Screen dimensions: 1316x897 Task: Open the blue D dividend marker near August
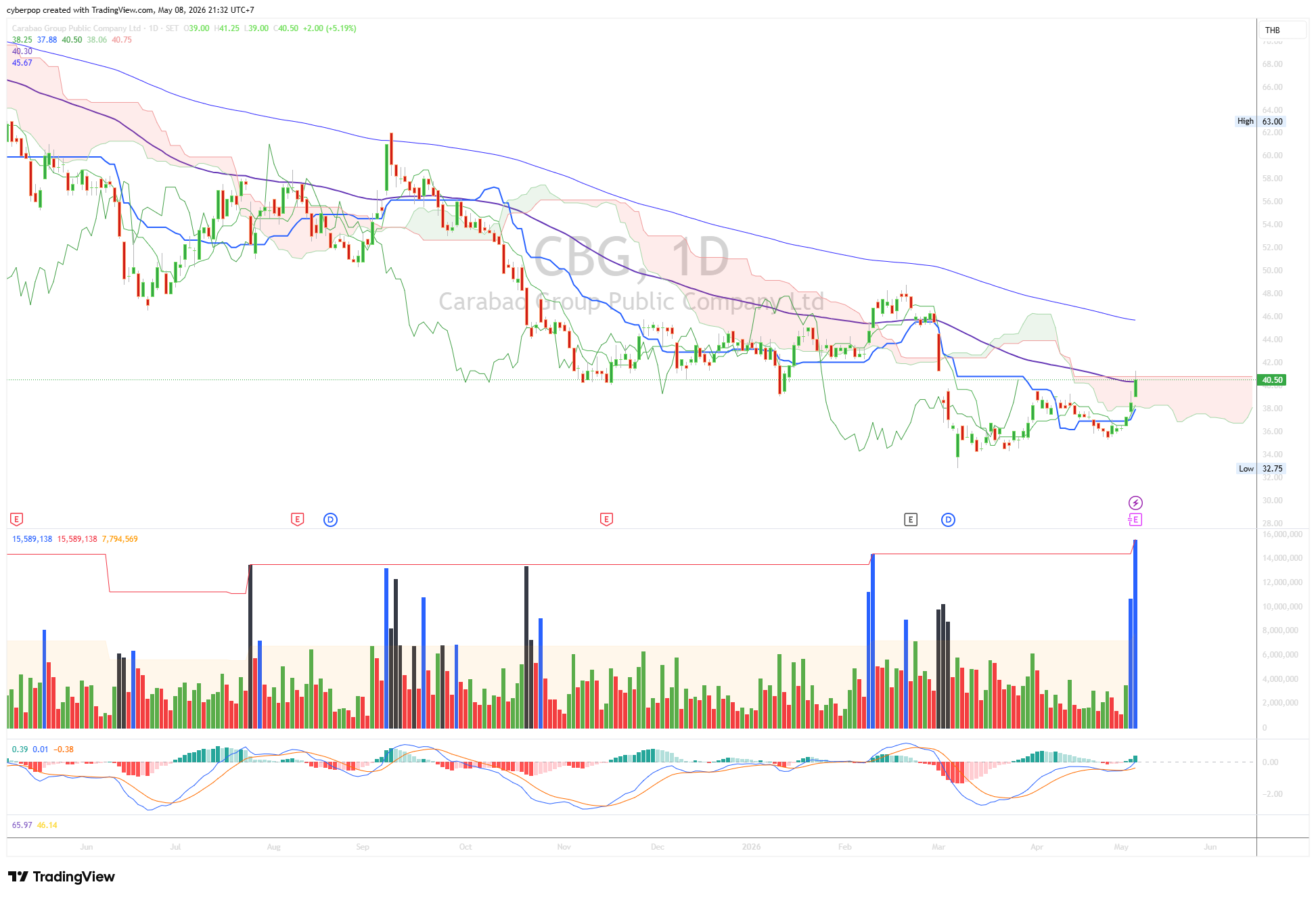tap(330, 520)
